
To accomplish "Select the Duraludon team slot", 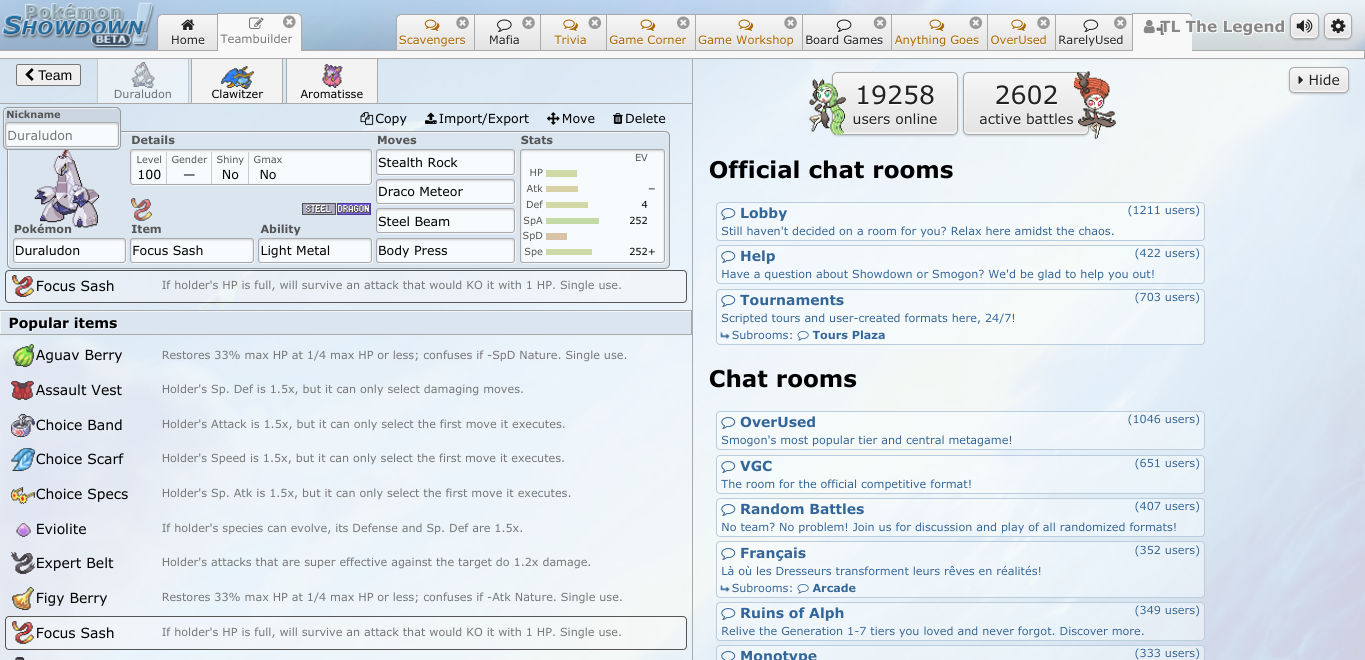I will [143, 81].
